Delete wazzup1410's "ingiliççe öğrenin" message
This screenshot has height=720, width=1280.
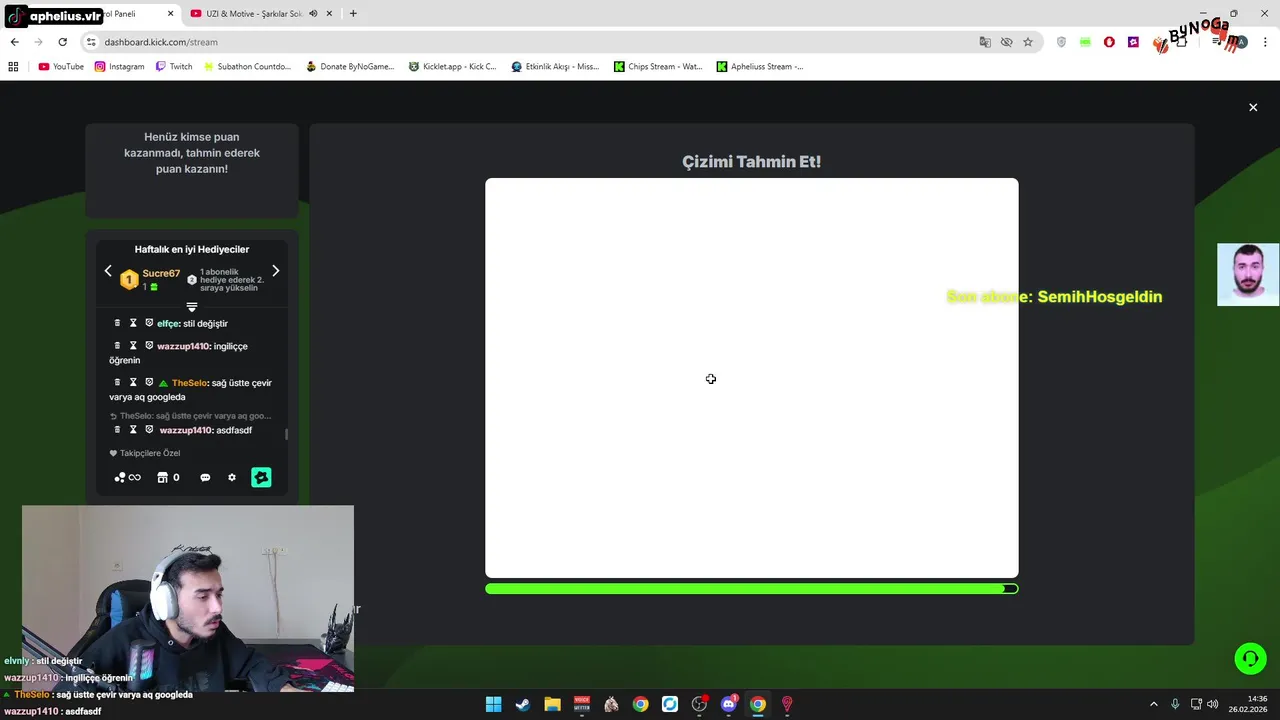tap(117, 346)
